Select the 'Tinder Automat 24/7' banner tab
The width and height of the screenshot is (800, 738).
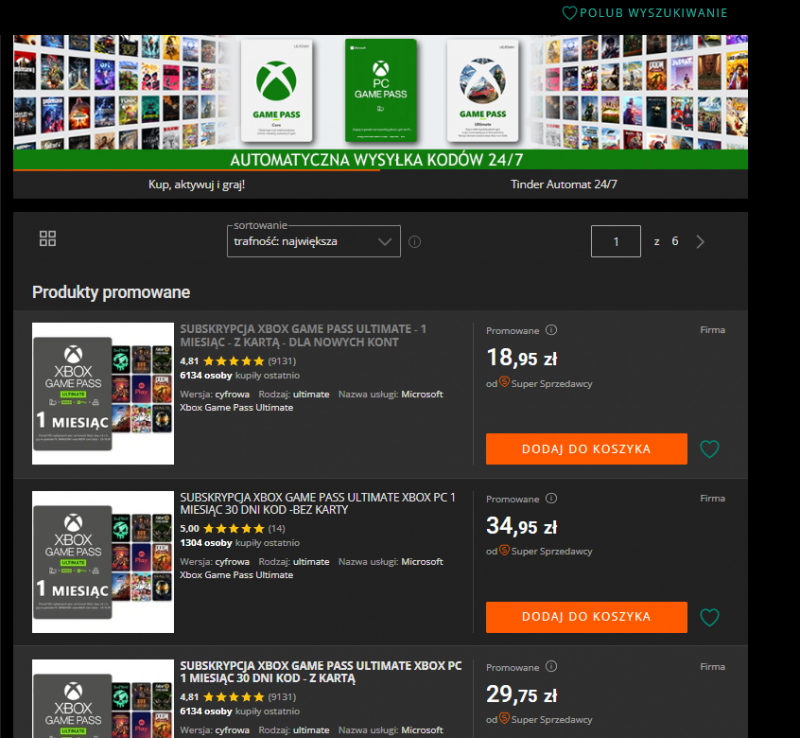pyautogui.click(x=563, y=185)
